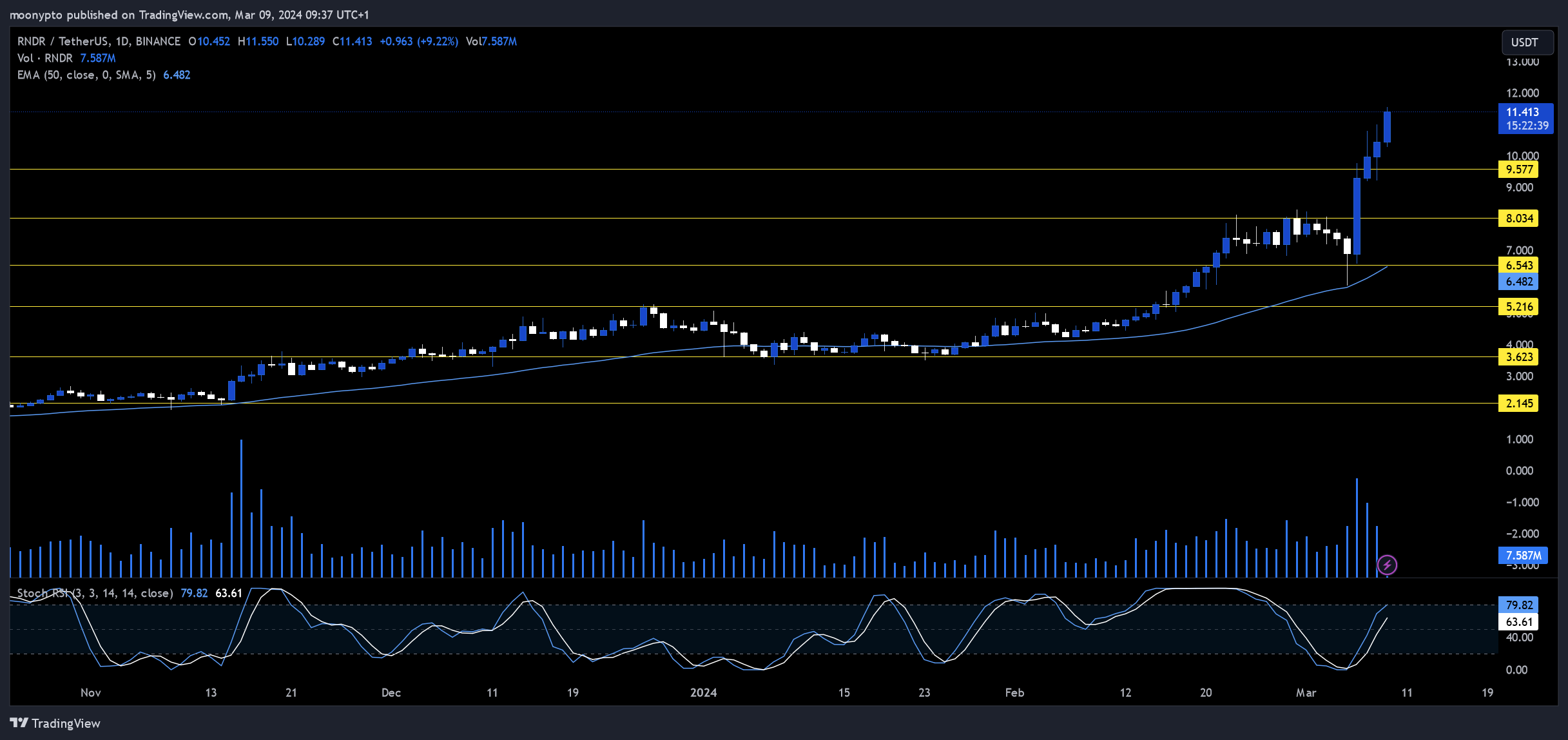Click the 6.482 EMA price label

[x=1518, y=282]
